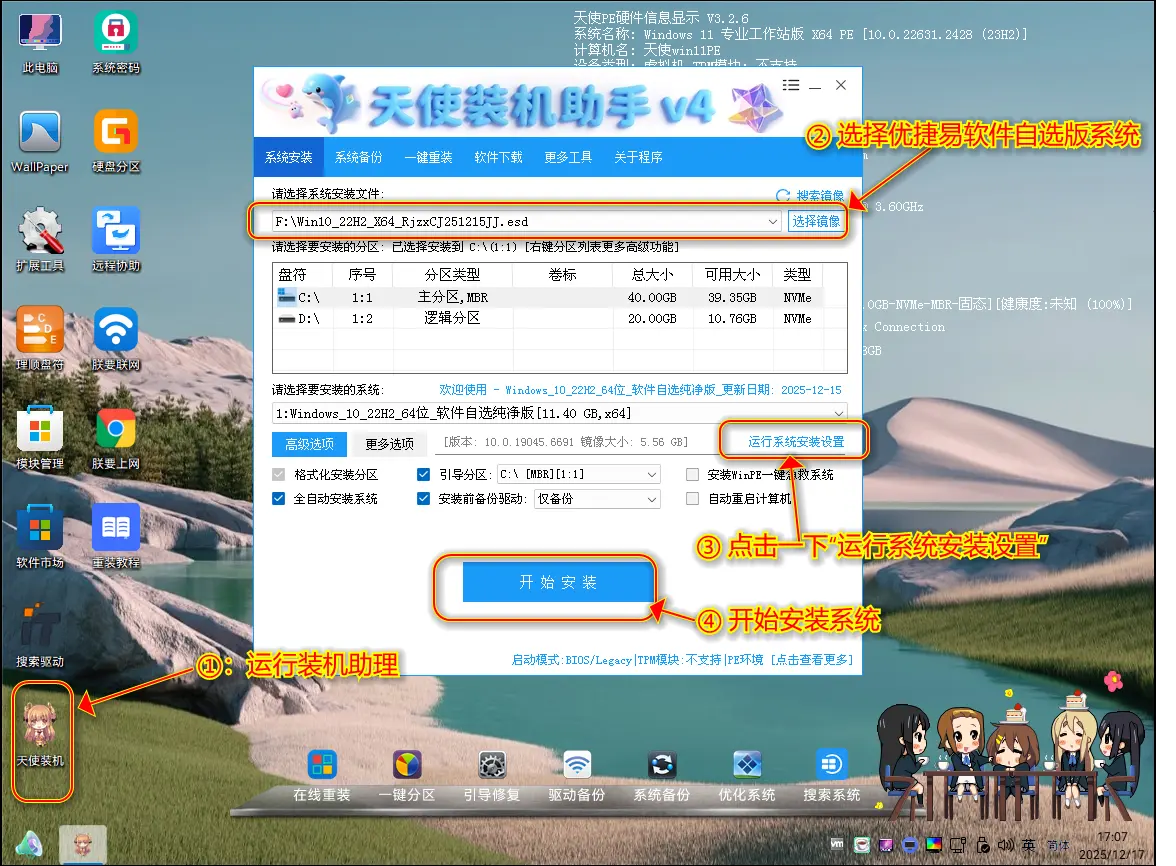Uncheck the 全自动安装系统 checkbox
This screenshot has width=1176, height=866.
coord(279,499)
